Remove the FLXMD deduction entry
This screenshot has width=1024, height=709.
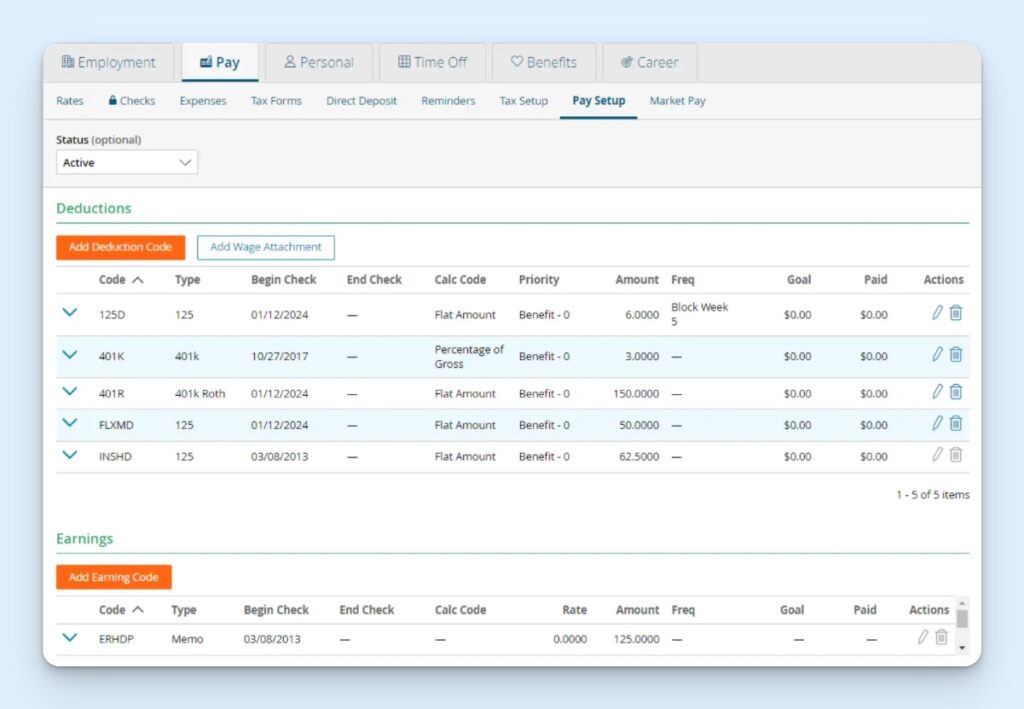[955, 423]
